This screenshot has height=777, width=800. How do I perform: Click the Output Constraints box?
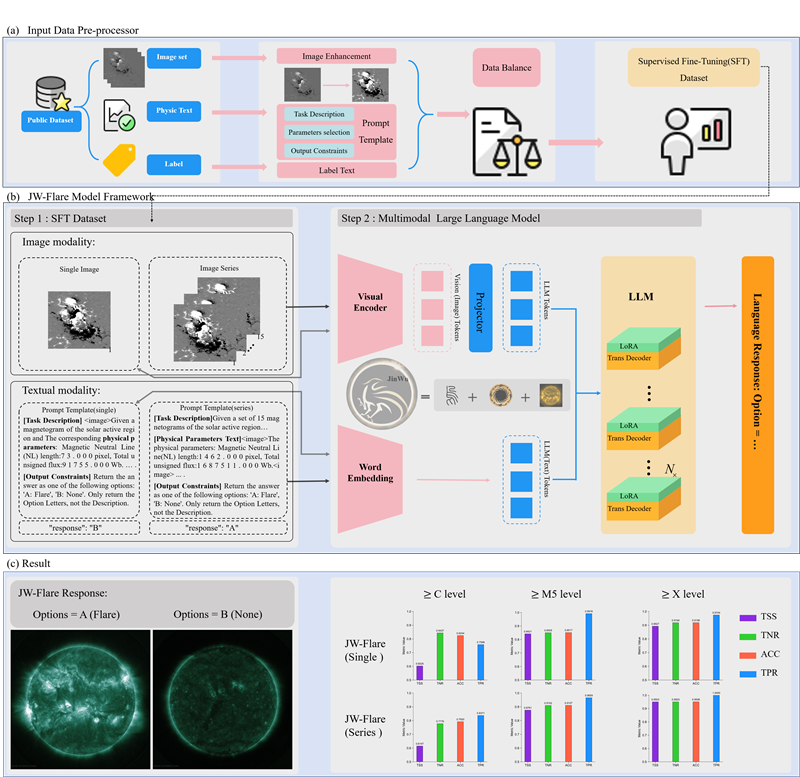click(x=318, y=151)
